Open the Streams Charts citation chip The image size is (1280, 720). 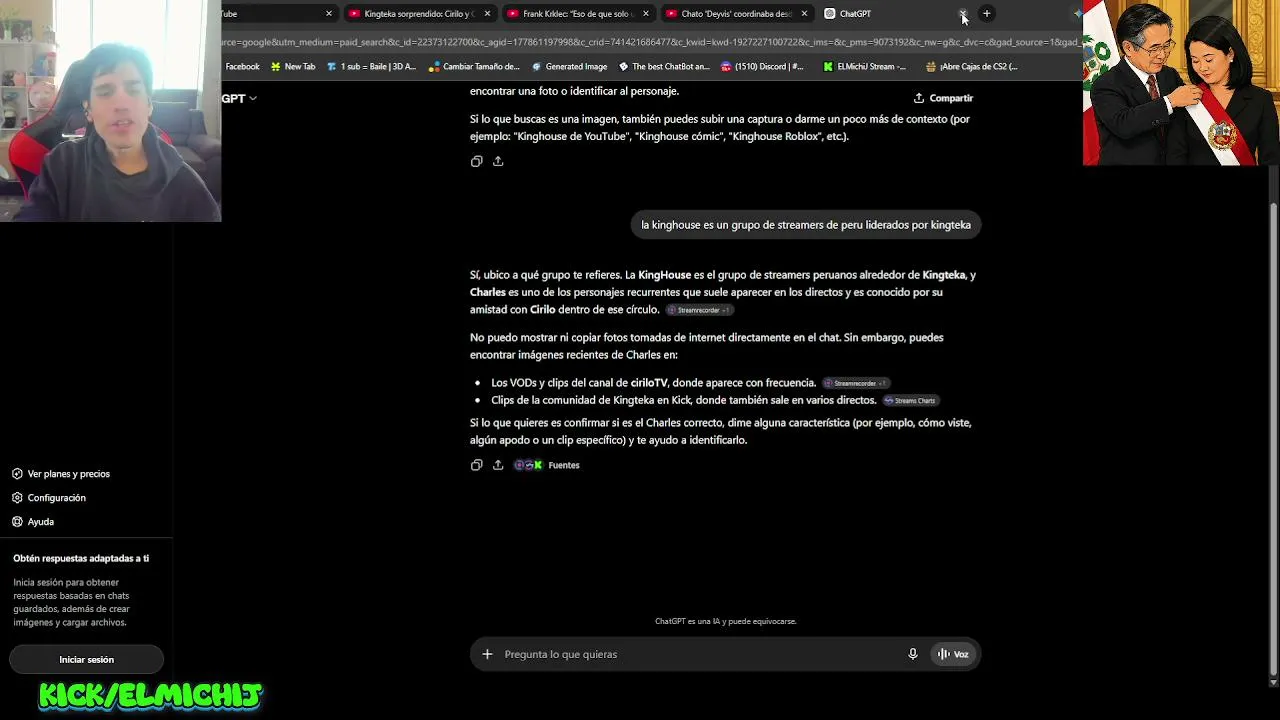910,401
